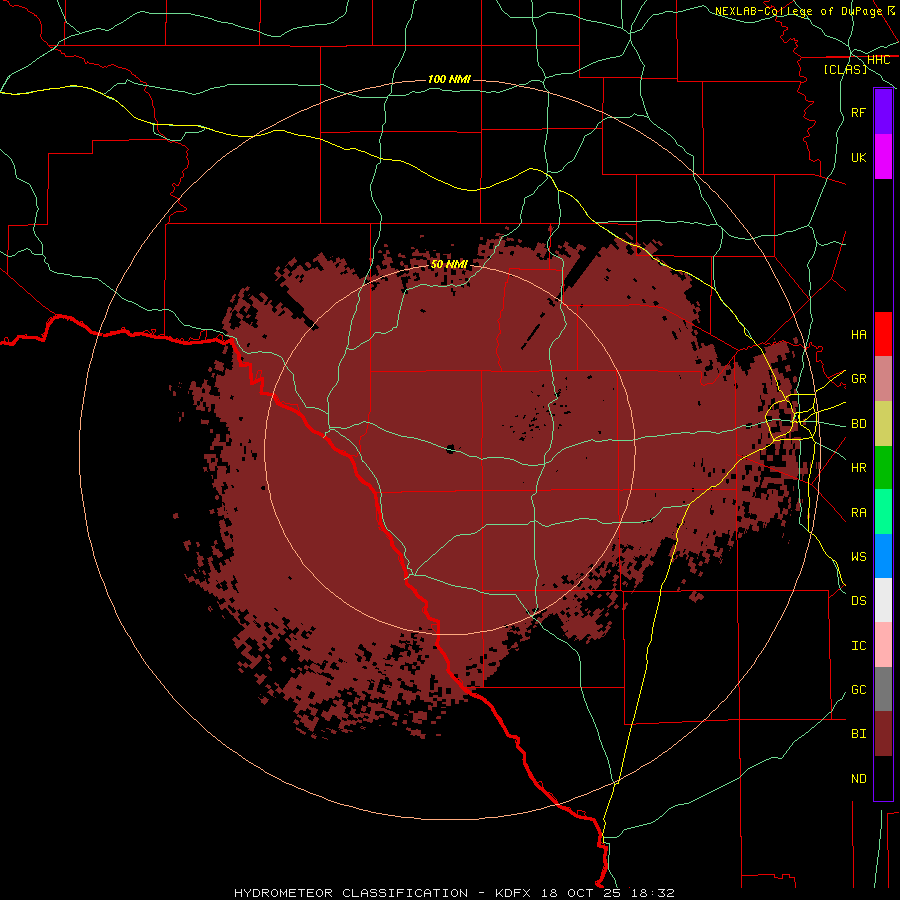
Task: Select the yellow BD legend color
Action: click(883, 423)
